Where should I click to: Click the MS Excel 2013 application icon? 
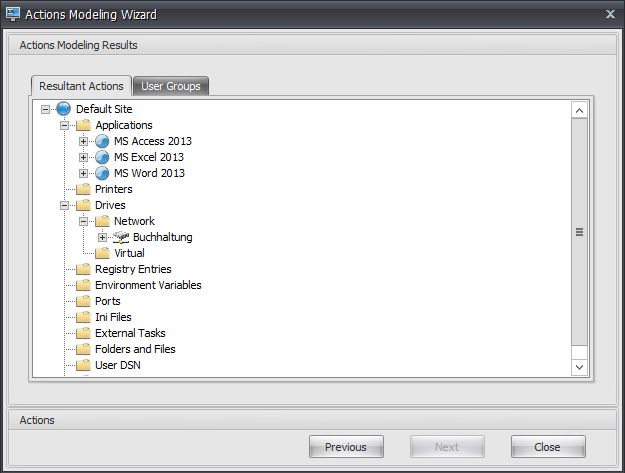click(102, 157)
